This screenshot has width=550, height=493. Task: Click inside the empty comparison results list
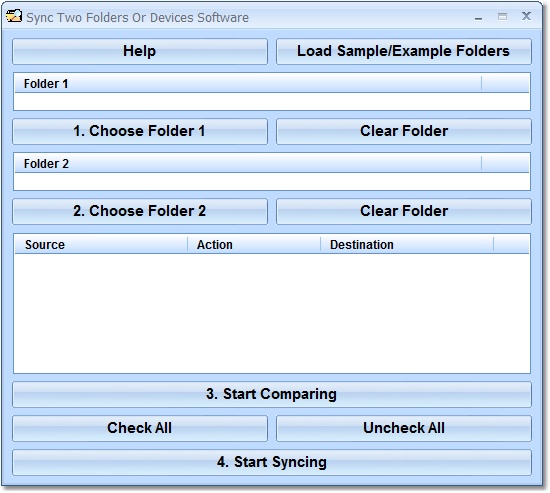[272, 313]
